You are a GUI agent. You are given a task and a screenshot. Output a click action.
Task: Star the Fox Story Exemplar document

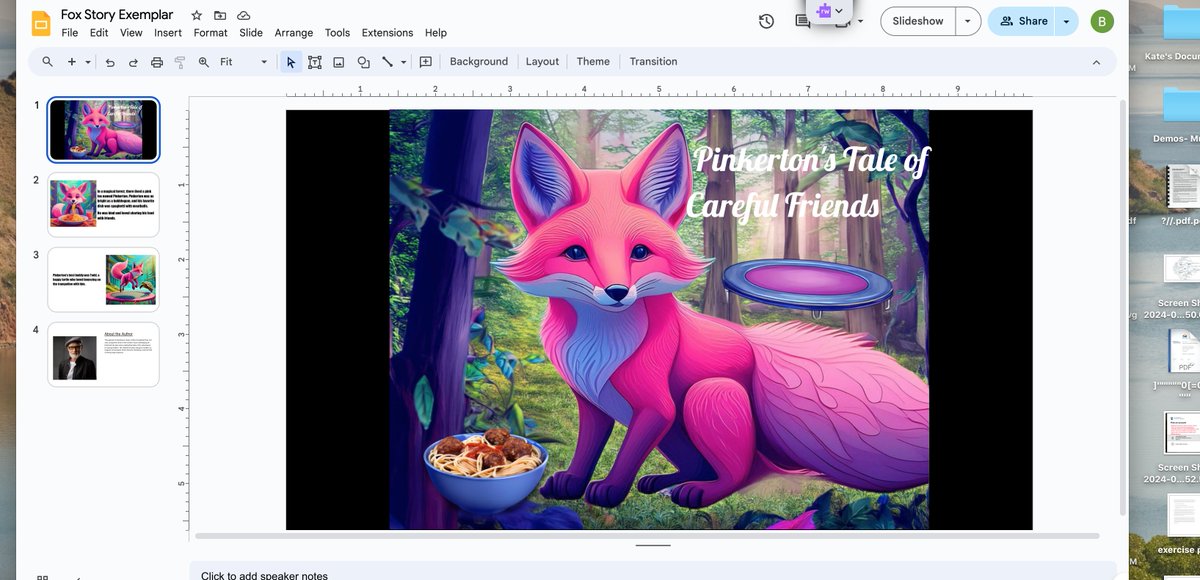coord(197,15)
